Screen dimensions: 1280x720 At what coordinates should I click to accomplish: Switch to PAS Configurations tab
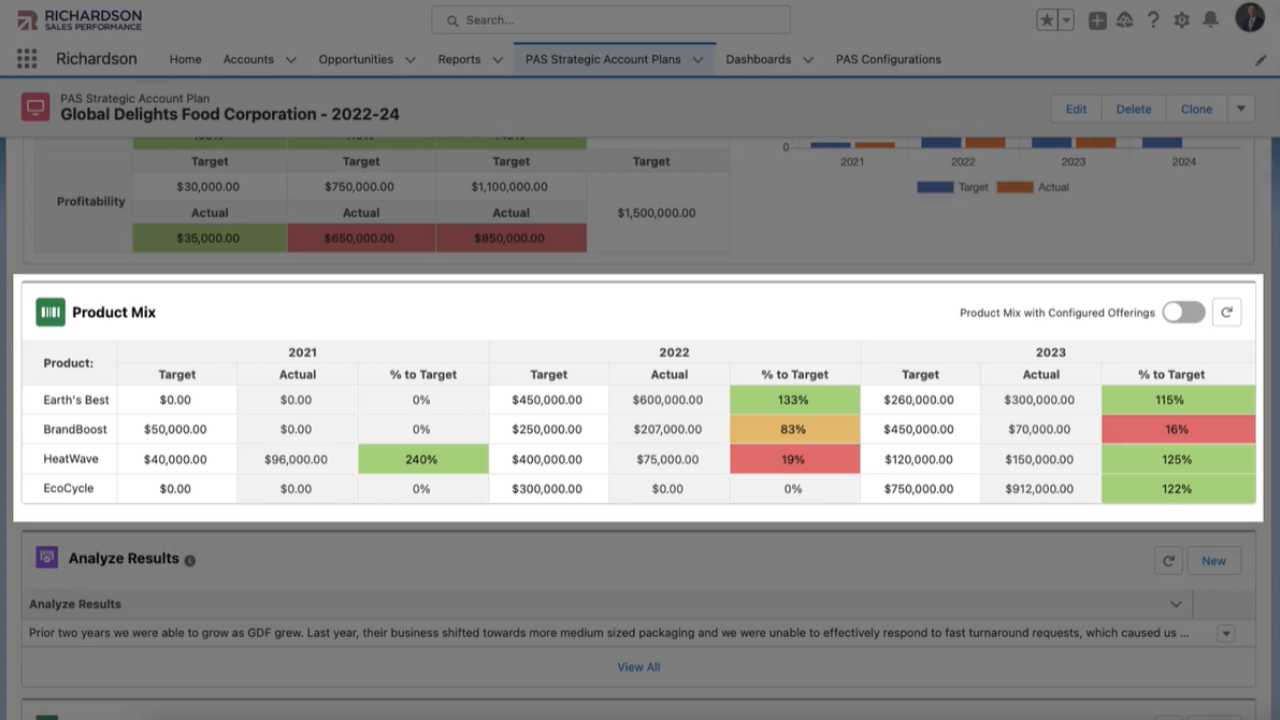(888, 59)
